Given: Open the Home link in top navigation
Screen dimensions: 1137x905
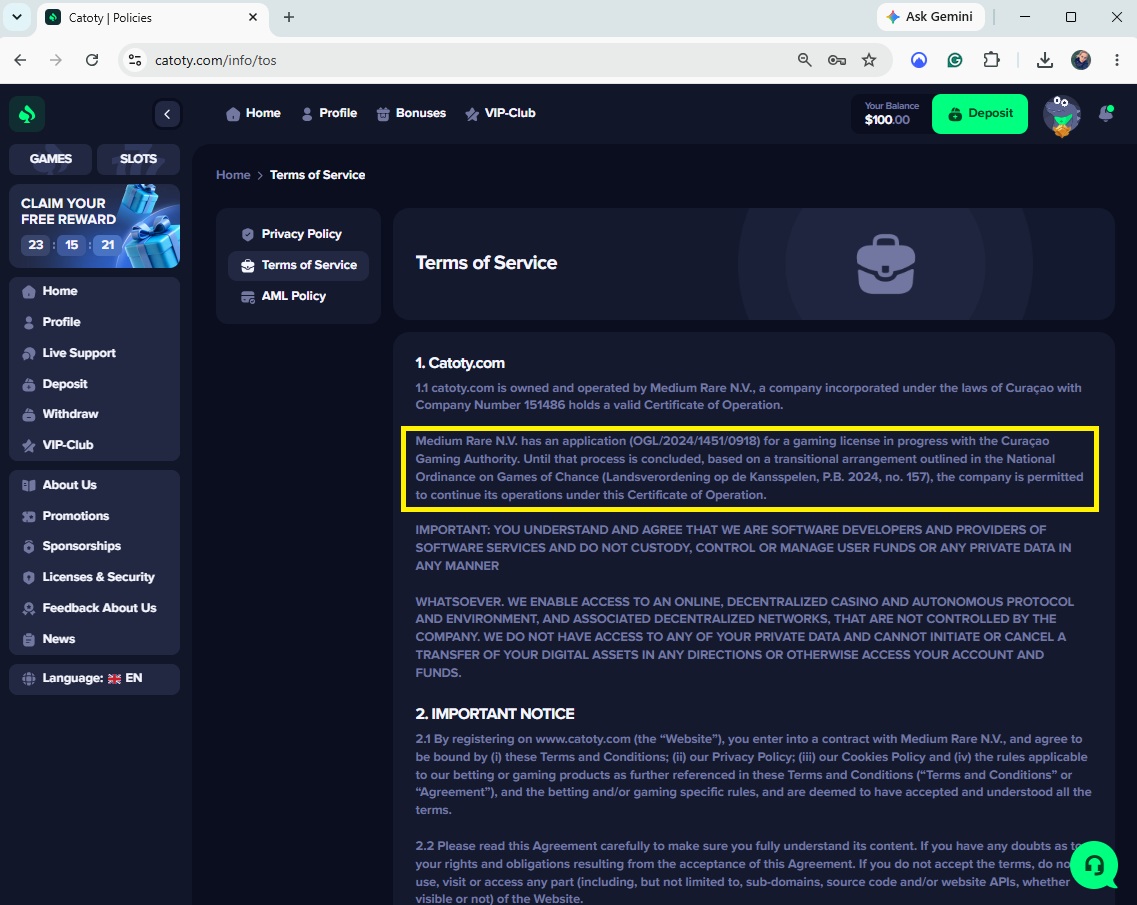Looking at the screenshot, I should pyautogui.click(x=253, y=113).
